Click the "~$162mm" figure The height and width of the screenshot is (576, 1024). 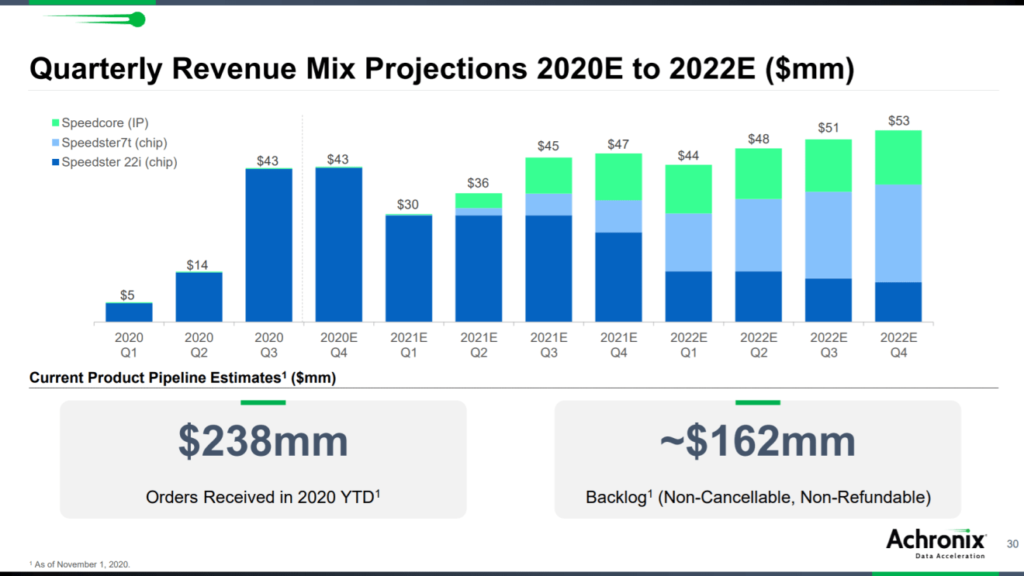[x=758, y=441]
